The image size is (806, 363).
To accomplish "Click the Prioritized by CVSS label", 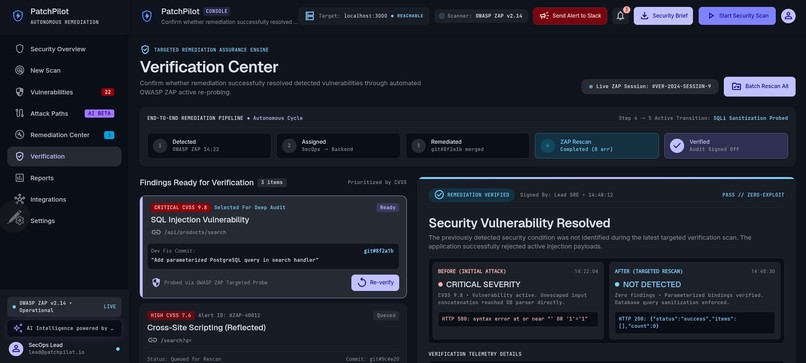I will pos(377,182).
